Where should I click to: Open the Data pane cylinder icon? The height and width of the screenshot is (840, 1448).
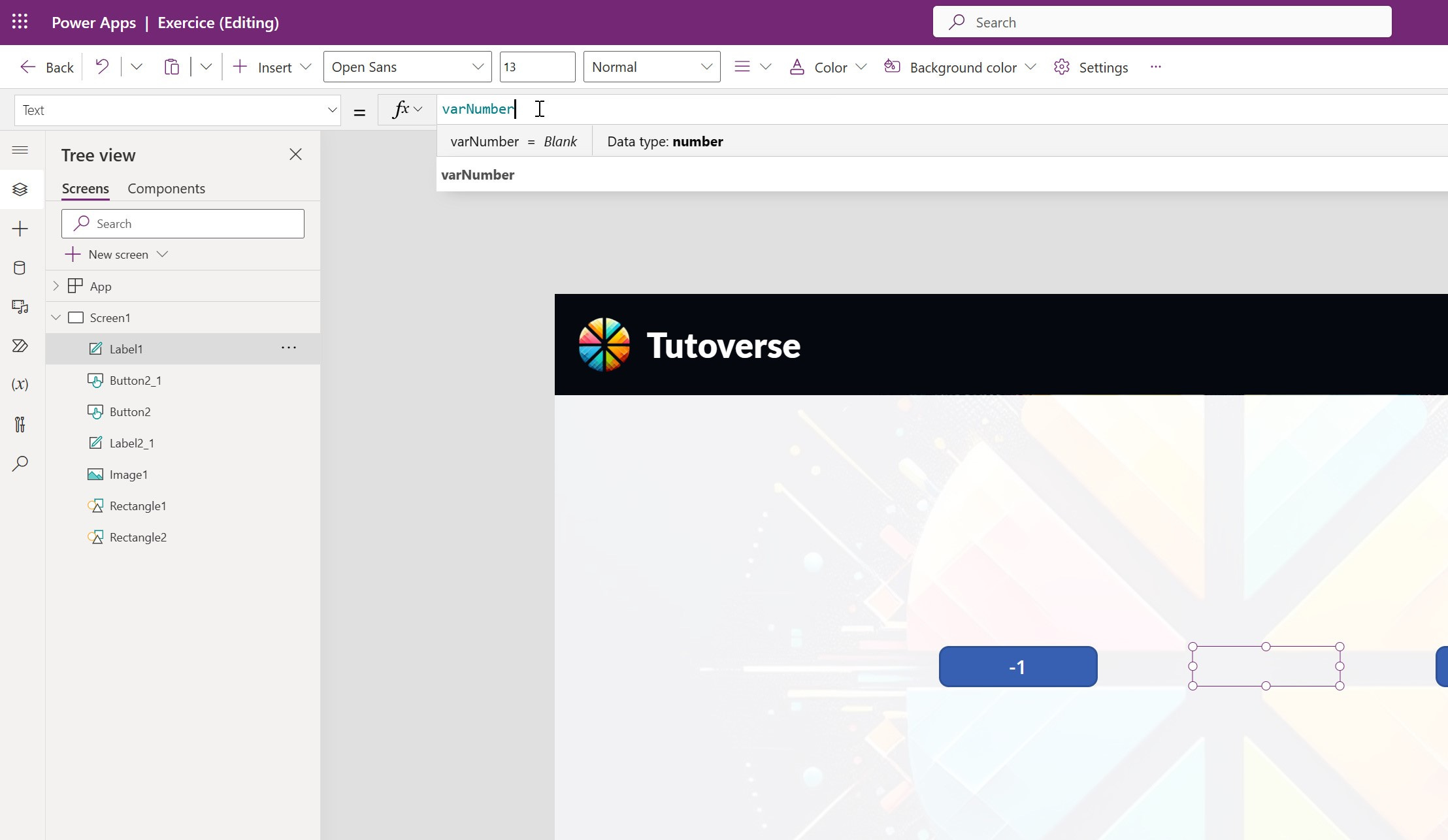(20, 268)
